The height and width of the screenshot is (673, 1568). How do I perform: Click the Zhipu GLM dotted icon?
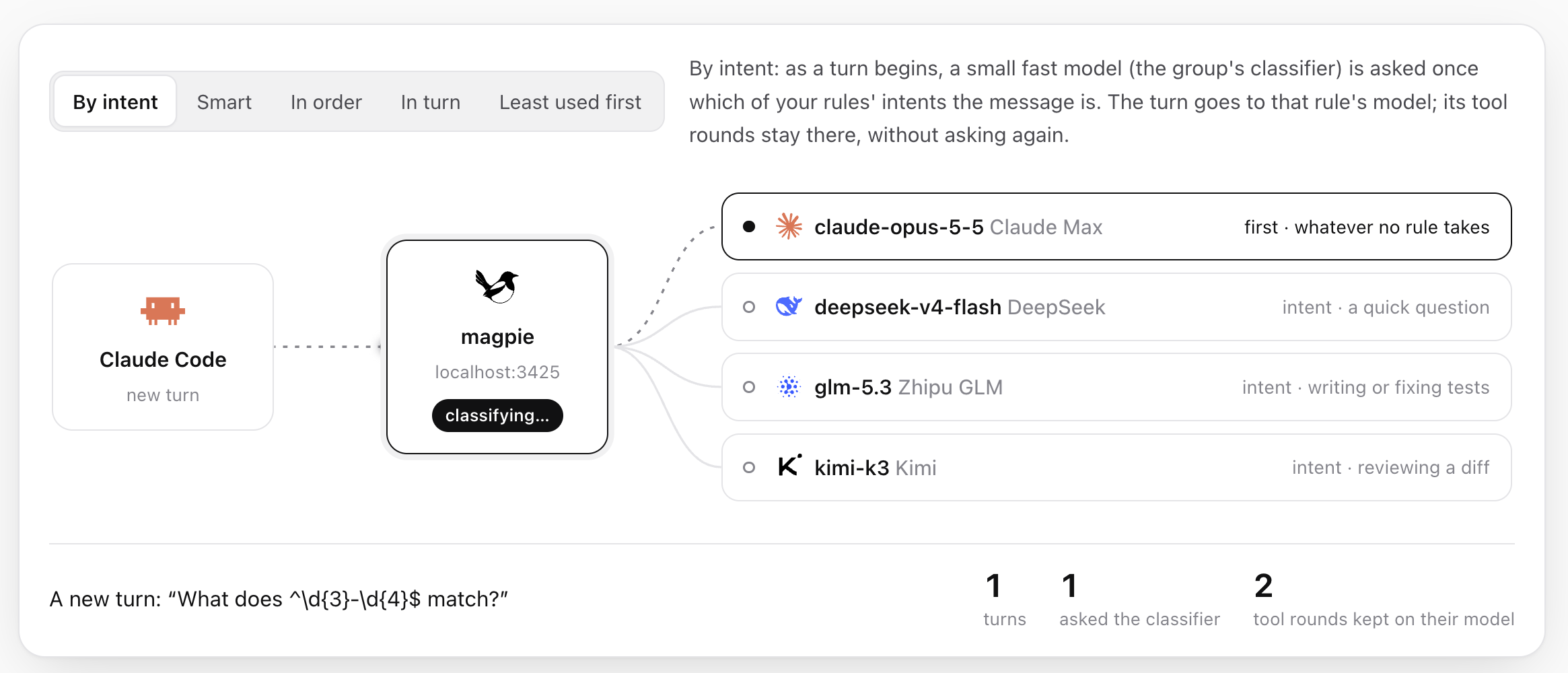coord(789,387)
